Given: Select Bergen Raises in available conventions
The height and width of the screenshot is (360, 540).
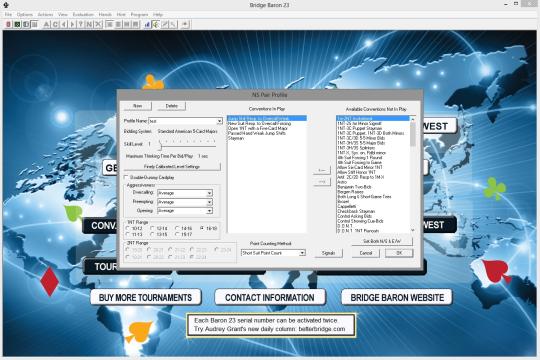Looking at the screenshot, I should pos(350,192).
